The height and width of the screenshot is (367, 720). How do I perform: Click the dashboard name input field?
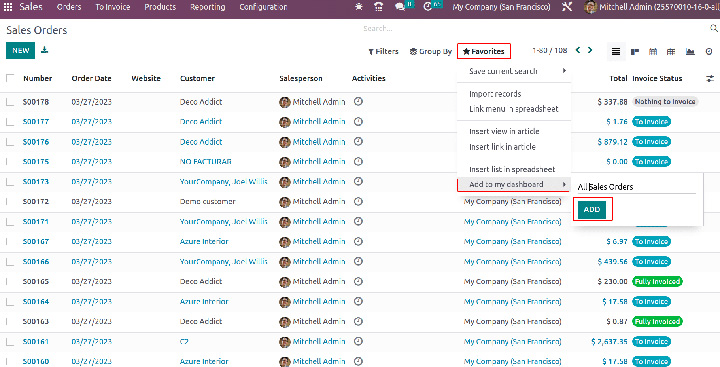pos(636,186)
